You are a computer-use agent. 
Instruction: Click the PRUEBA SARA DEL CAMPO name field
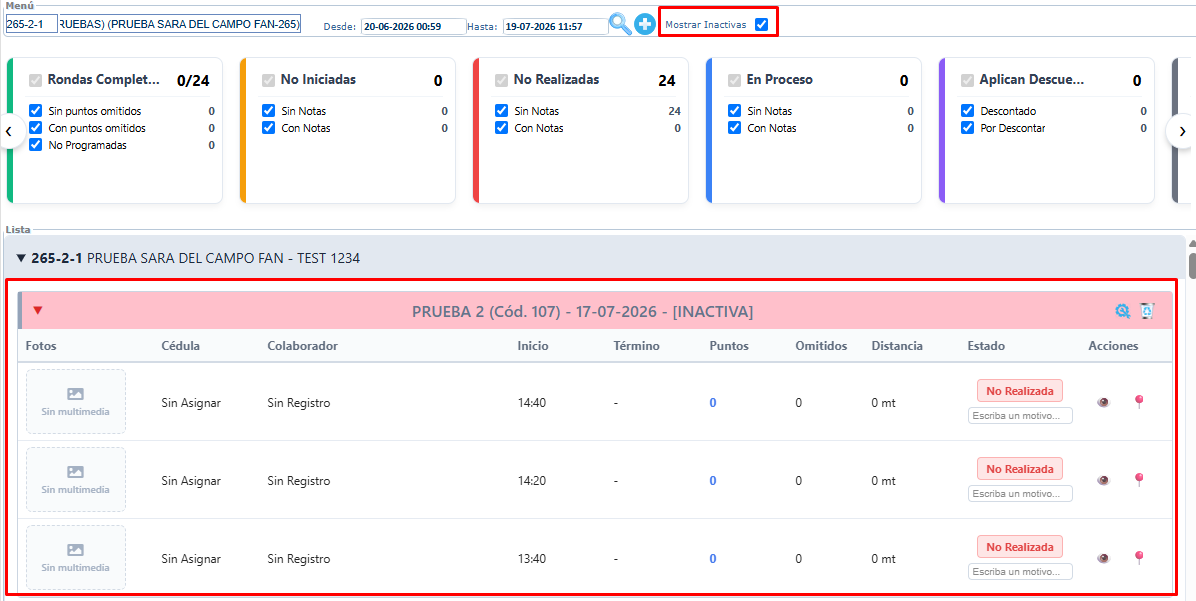tap(180, 24)
